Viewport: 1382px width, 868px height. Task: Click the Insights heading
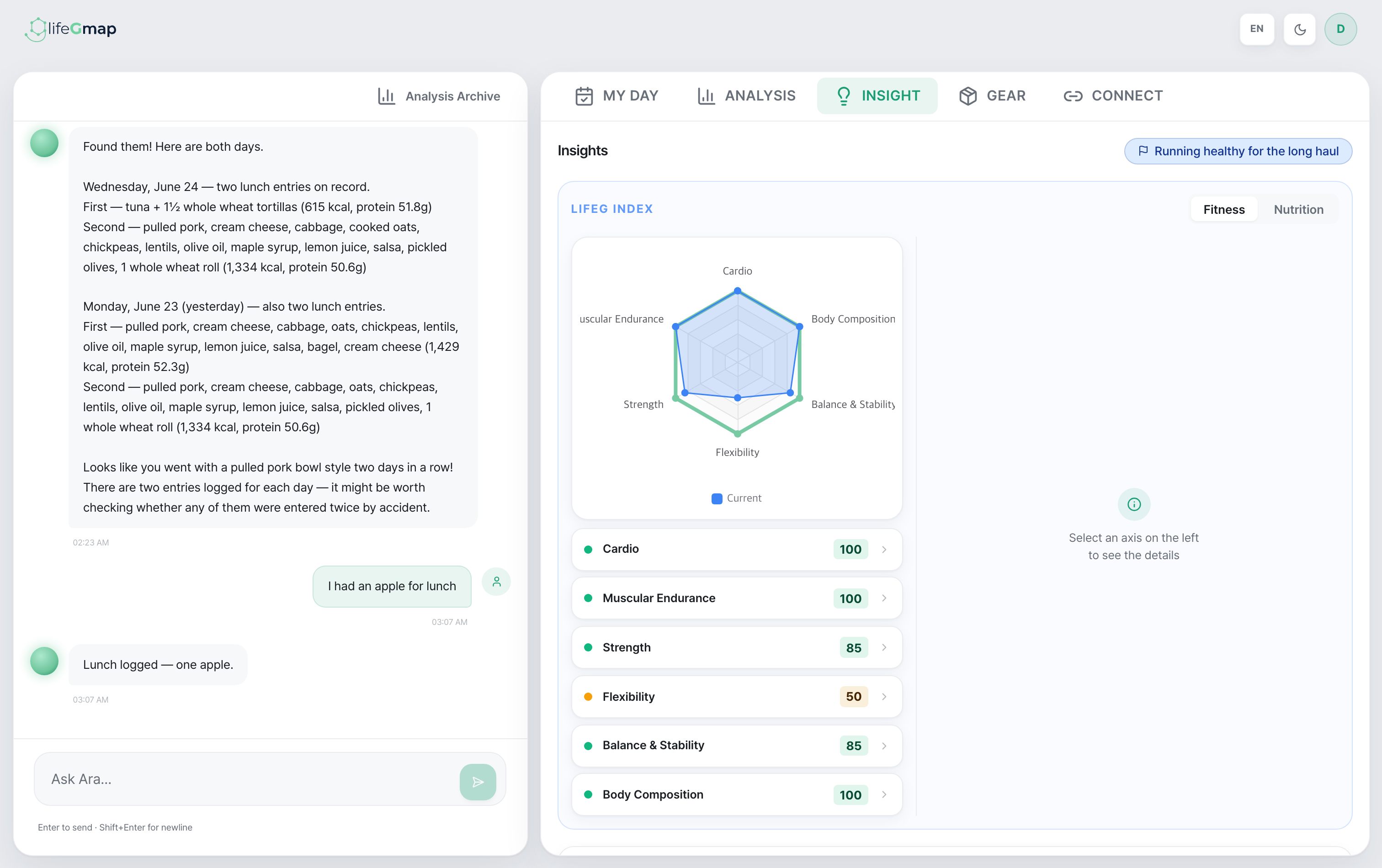[583, 150]
